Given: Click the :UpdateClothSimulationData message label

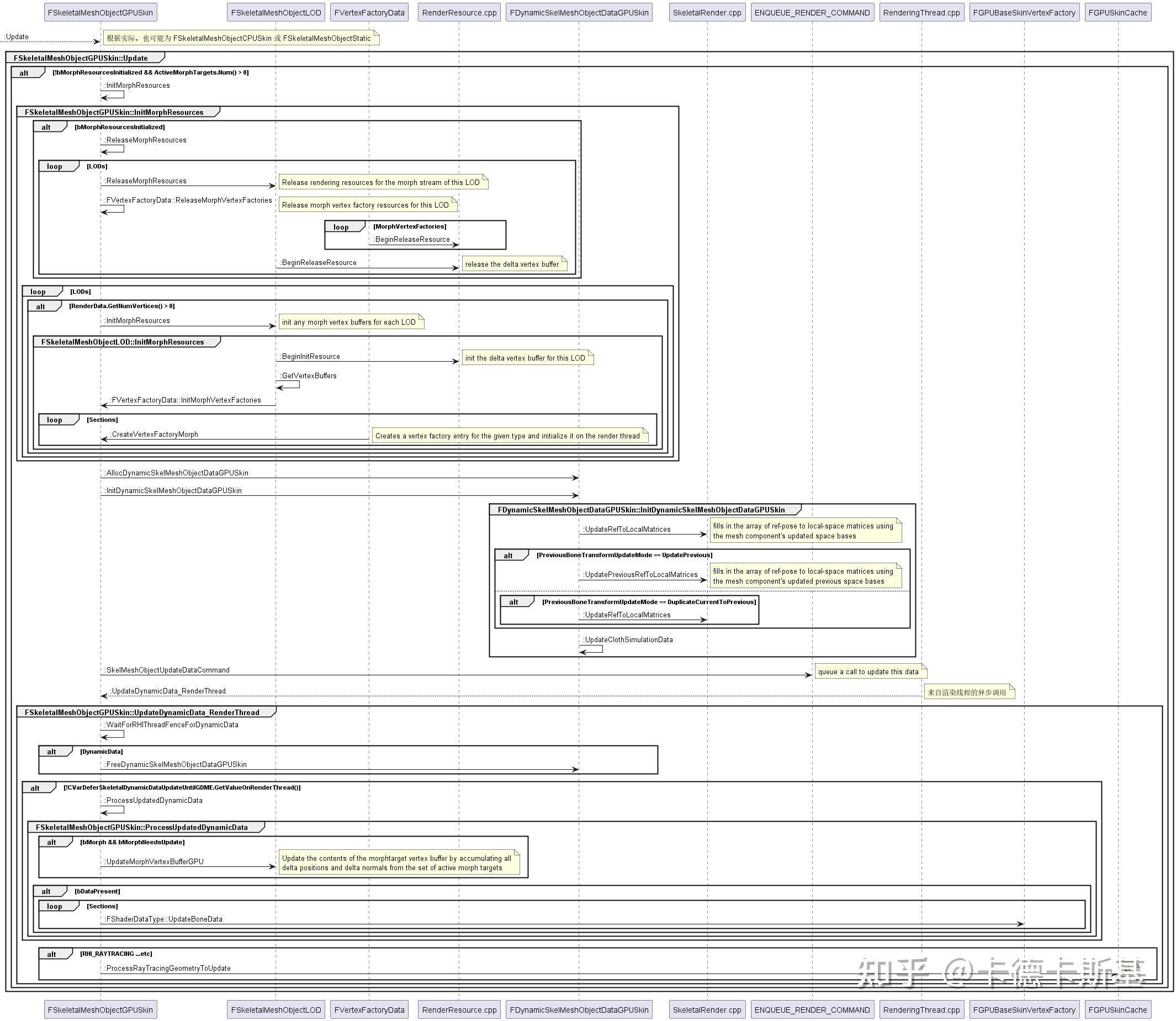Looking at the screenshot, I should click(628, 640).
